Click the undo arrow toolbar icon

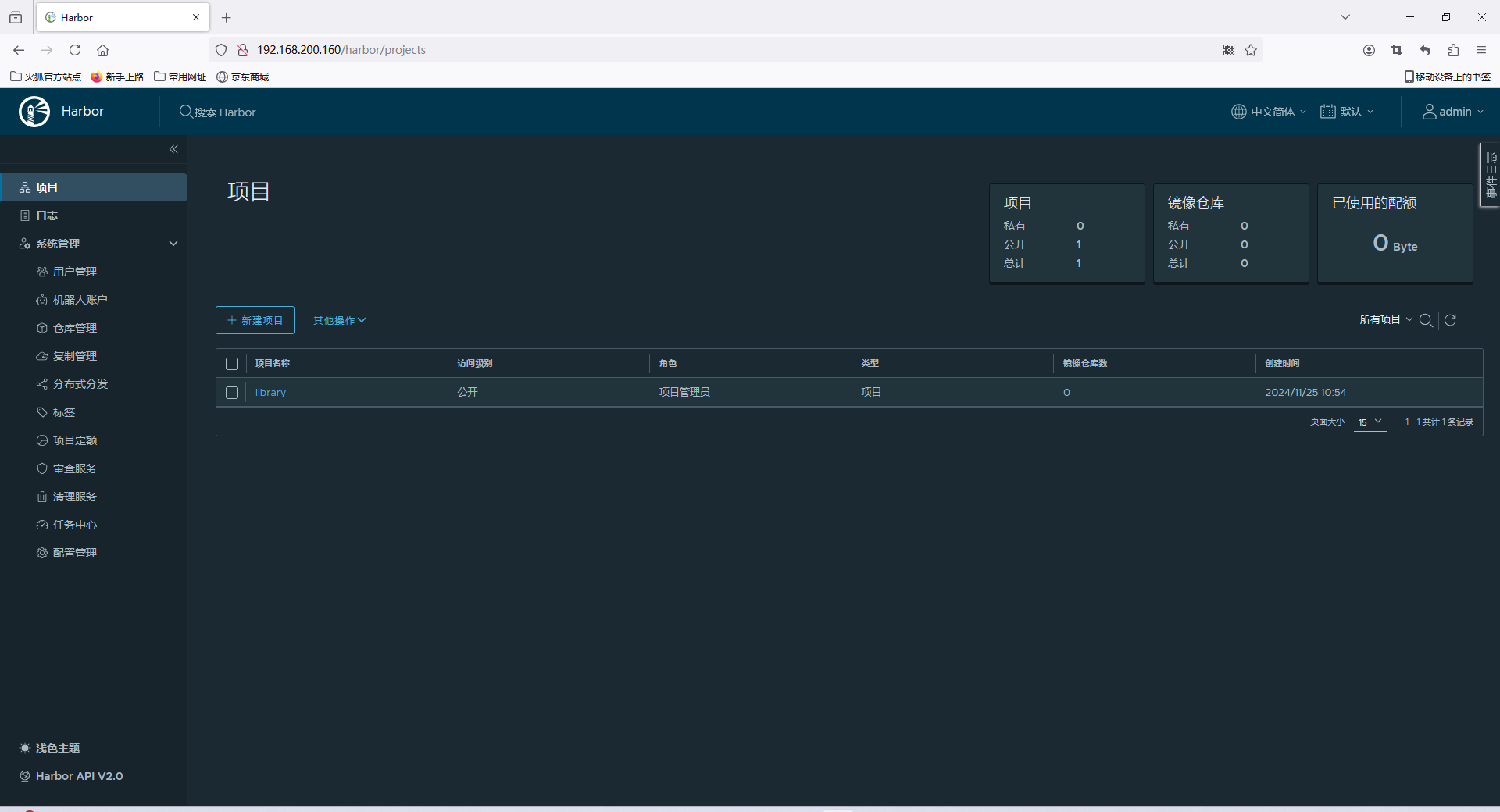click(1425, 50)
